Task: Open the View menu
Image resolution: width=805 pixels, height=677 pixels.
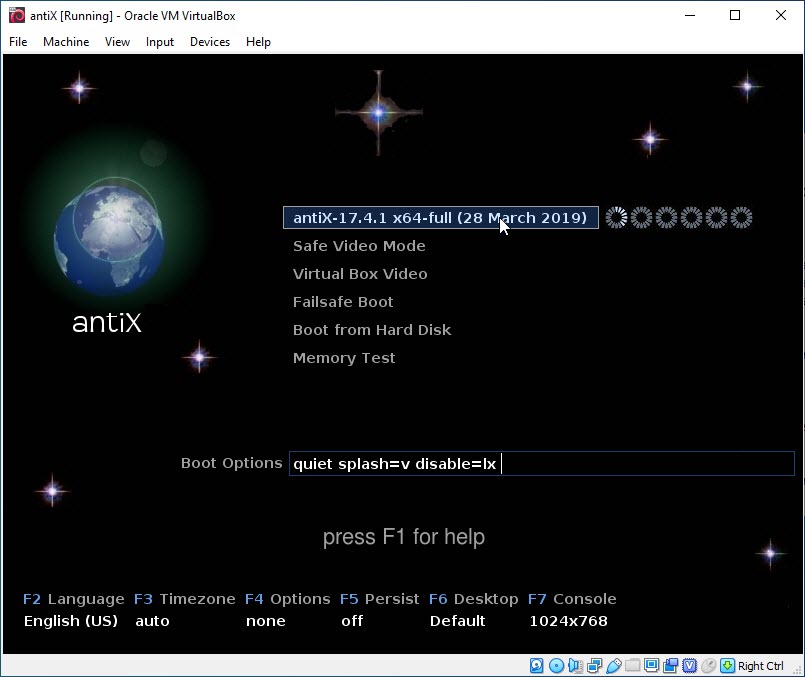Action: click(x=117, y=42)
